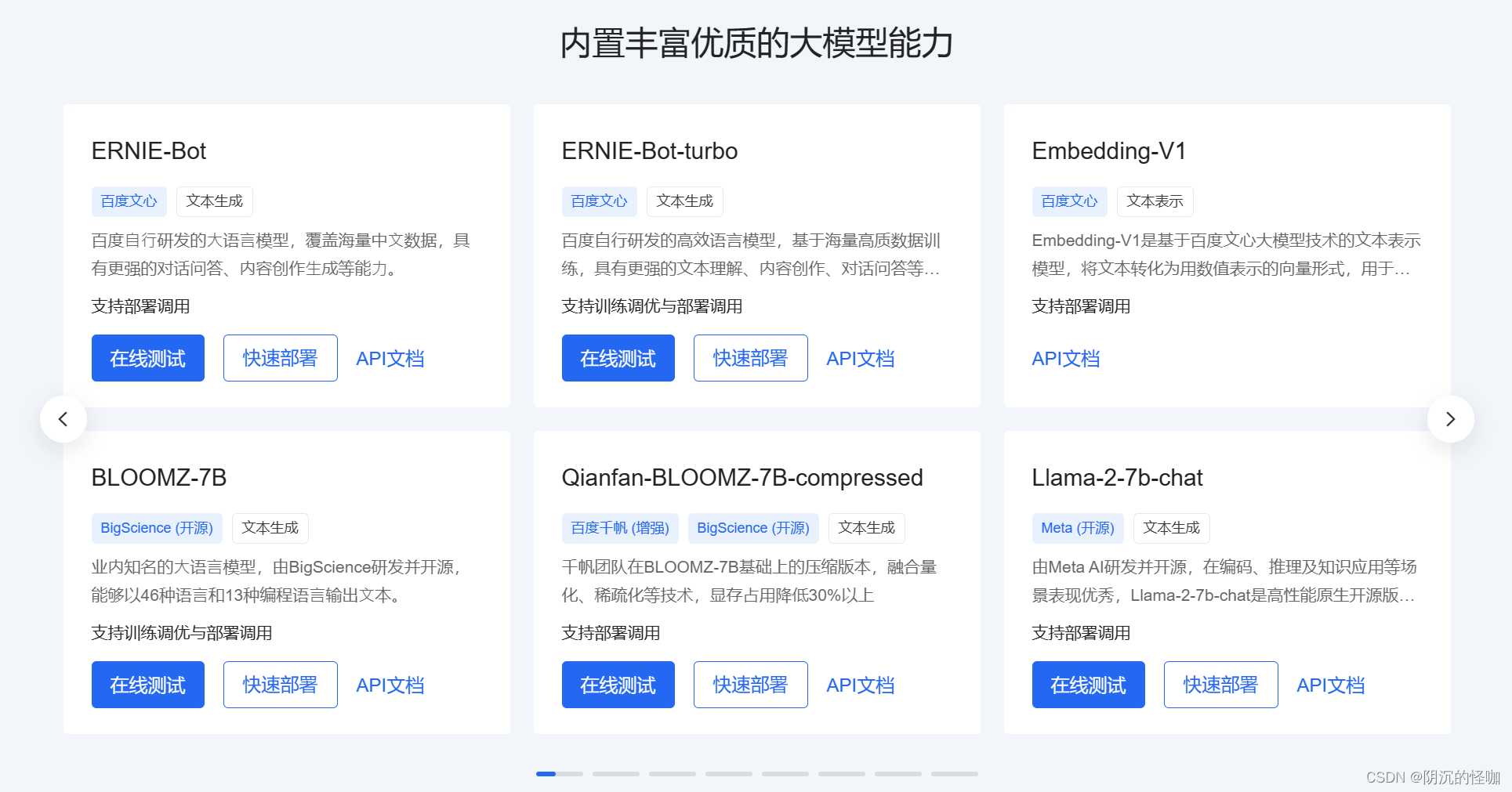Viewport: 1512px width, 792px height.
Task: Click 百度文心 tag on ERNIE-Bot card
Action: coord(129,201)
